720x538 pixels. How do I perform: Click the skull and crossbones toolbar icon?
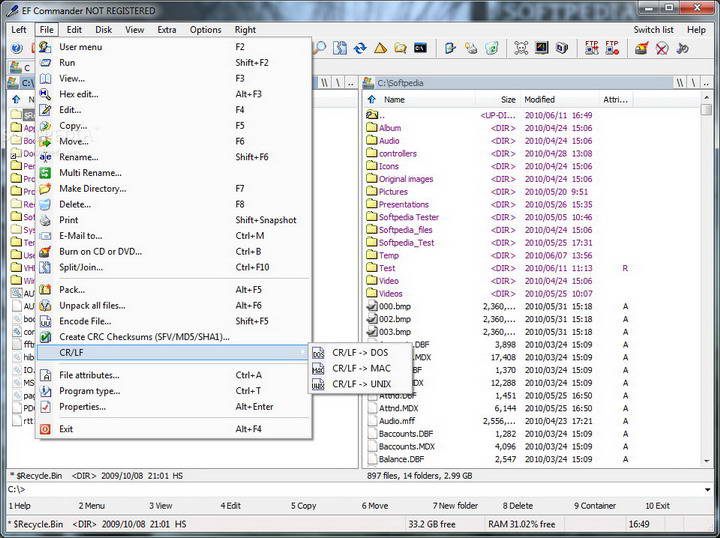coord(521,48)
